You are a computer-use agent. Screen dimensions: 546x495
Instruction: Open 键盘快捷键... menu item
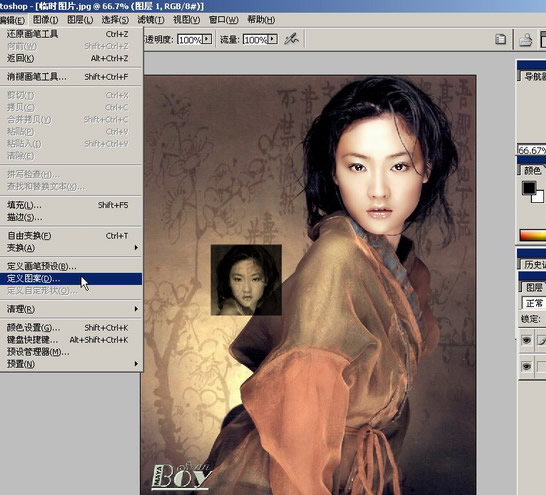point(71,340)
